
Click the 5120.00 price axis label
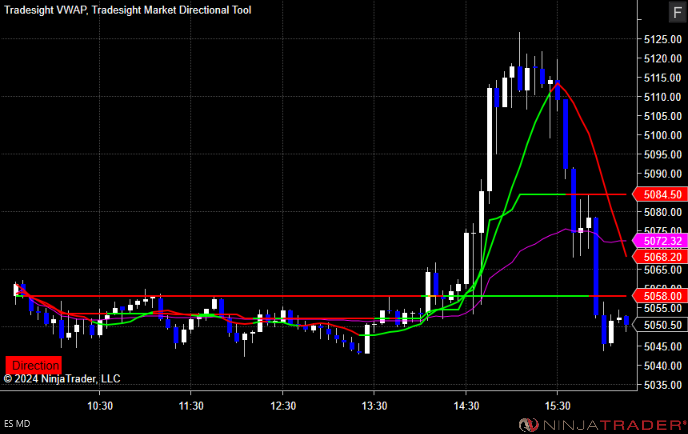[663, 58]
